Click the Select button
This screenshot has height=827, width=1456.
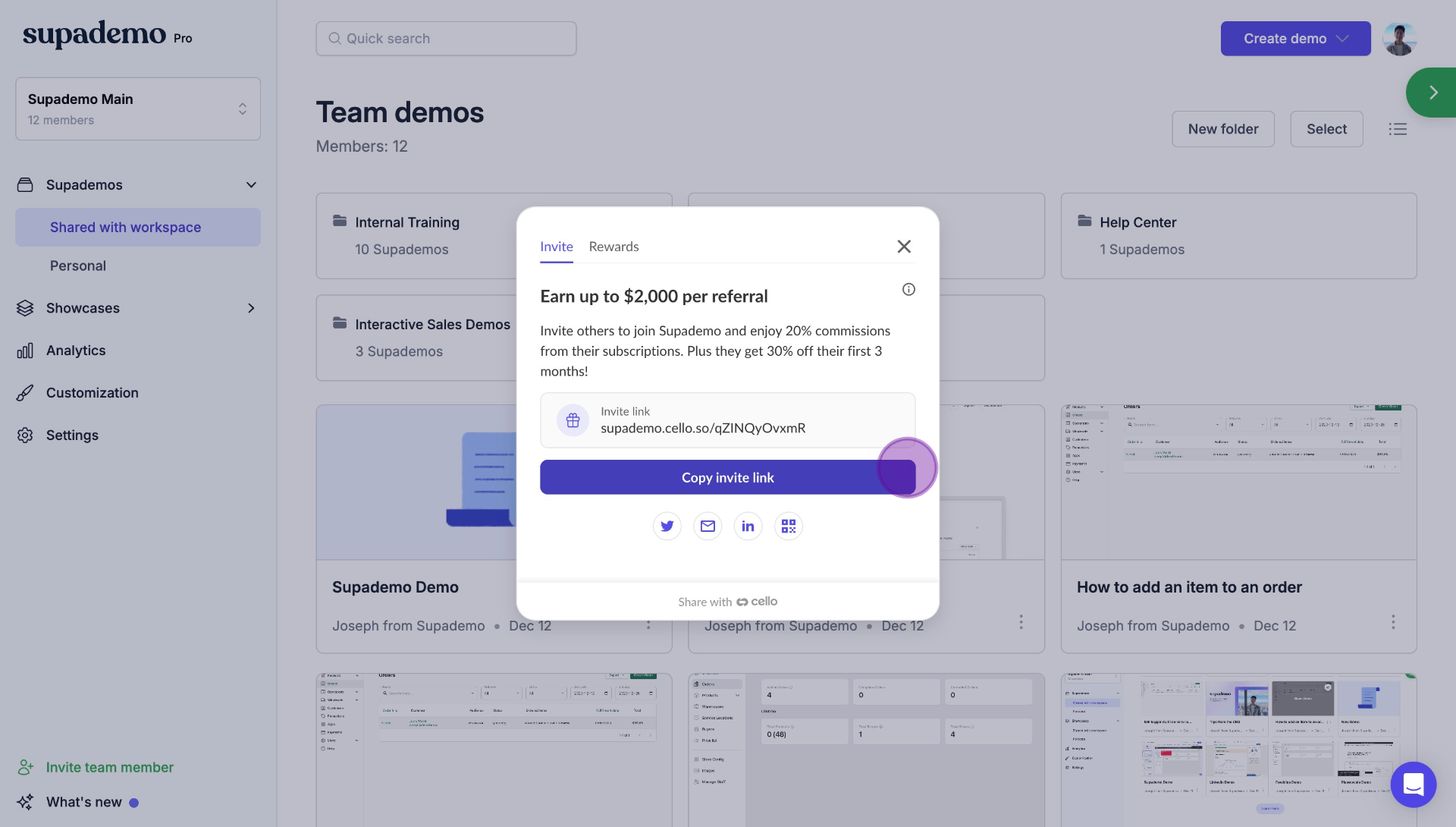[1326, 129]
